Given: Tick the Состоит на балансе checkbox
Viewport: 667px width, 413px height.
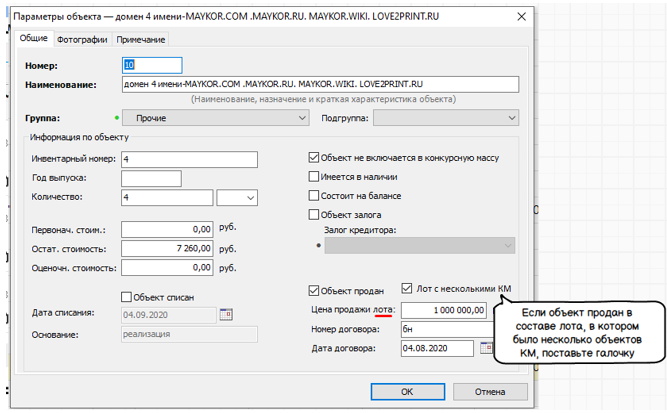Looking at the screenshot, I should [x=314, y=195].
